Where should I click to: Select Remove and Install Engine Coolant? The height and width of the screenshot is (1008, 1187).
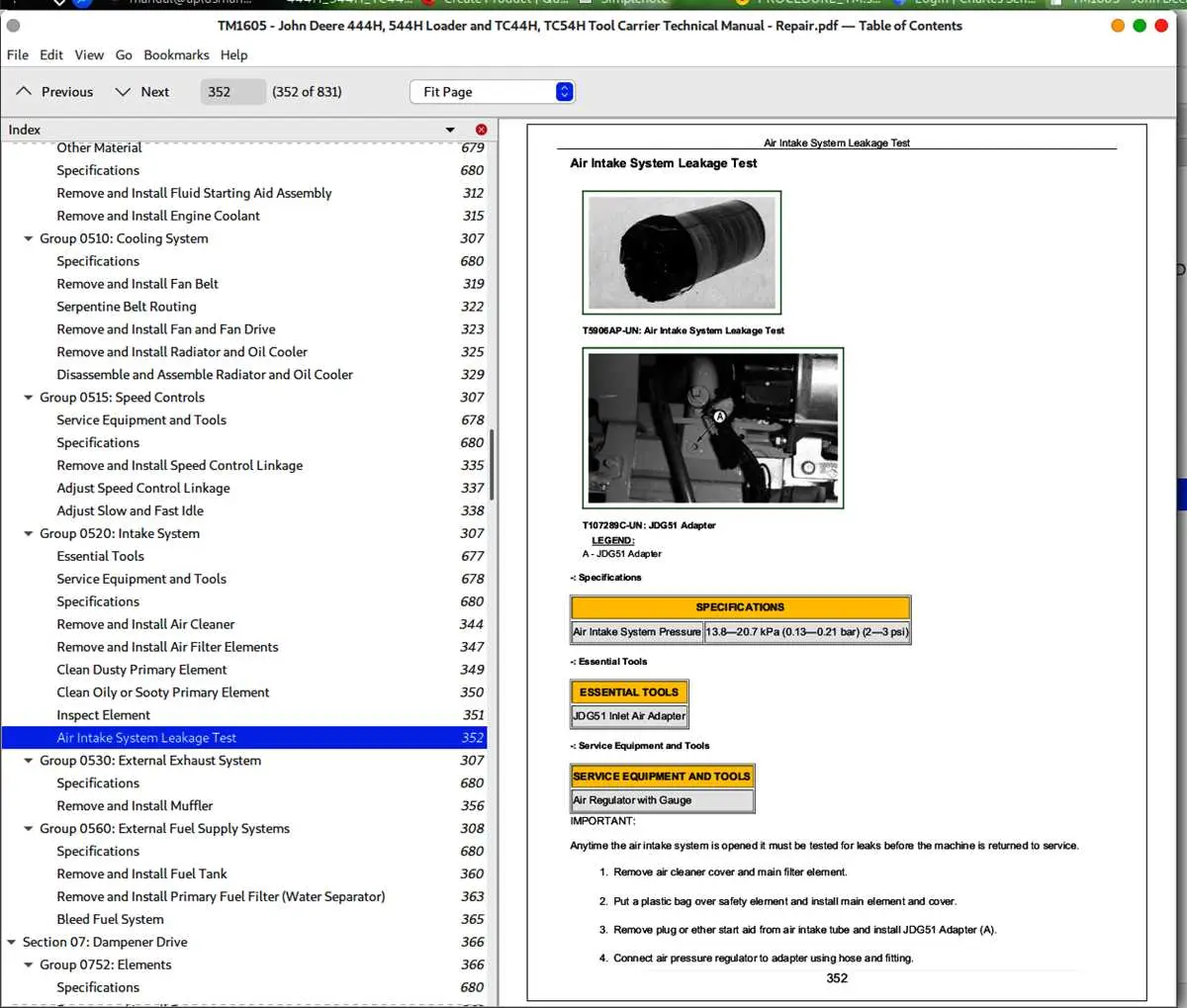(158, 216)
